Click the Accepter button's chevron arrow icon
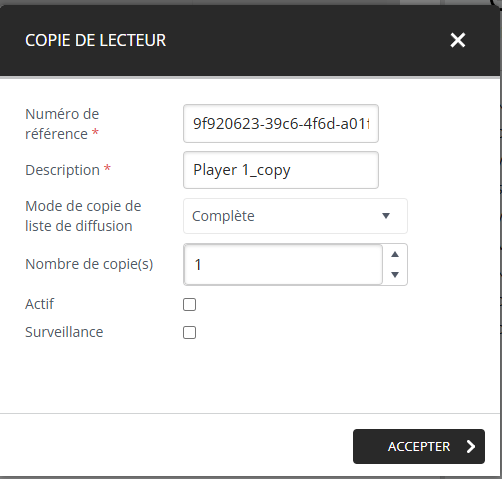 tap(471, 446)
